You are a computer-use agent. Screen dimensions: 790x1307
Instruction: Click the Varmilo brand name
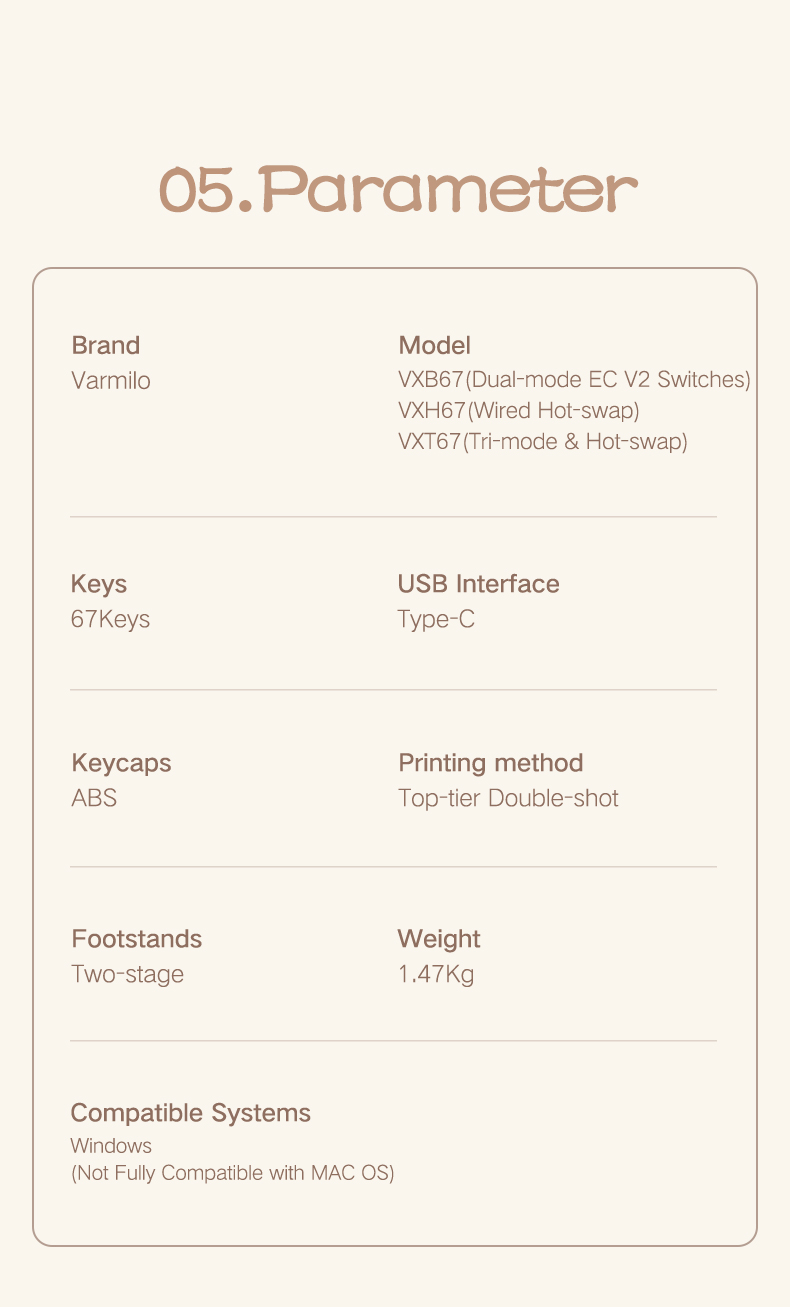tap(111, 381)
